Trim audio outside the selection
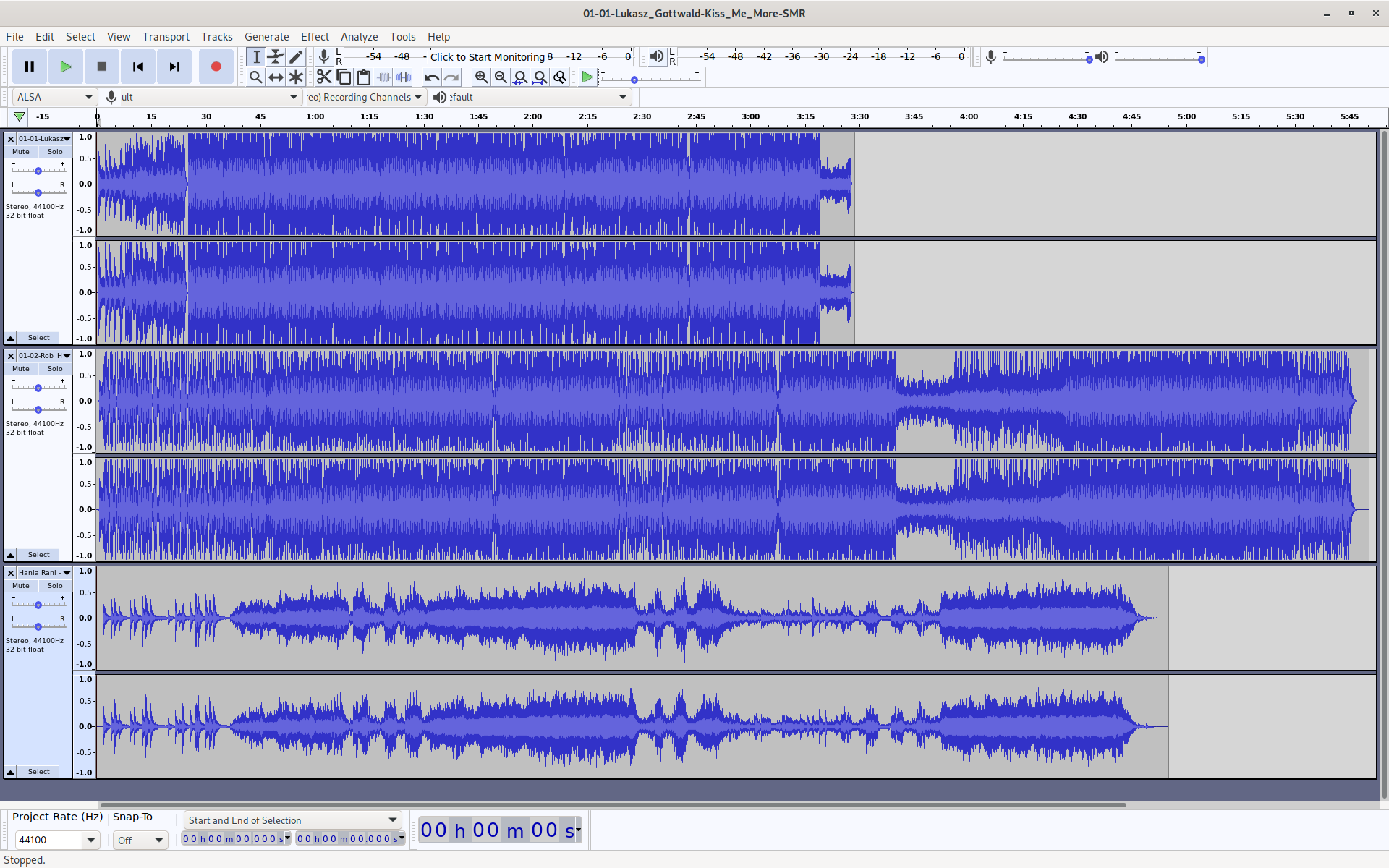The image size is (1389, 868). (x=384, y=77)
